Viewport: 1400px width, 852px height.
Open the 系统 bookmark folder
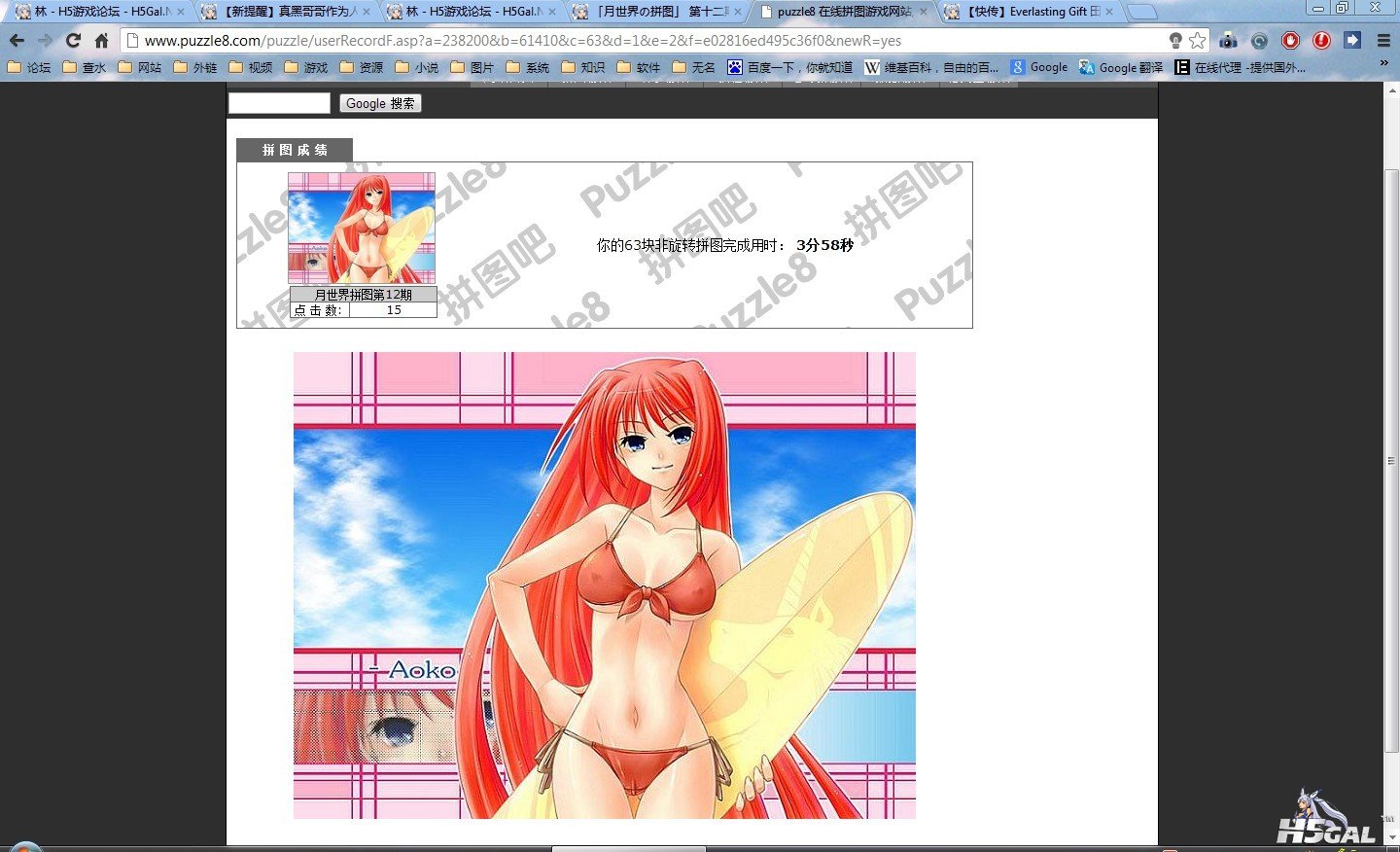(x=528, y=67)
